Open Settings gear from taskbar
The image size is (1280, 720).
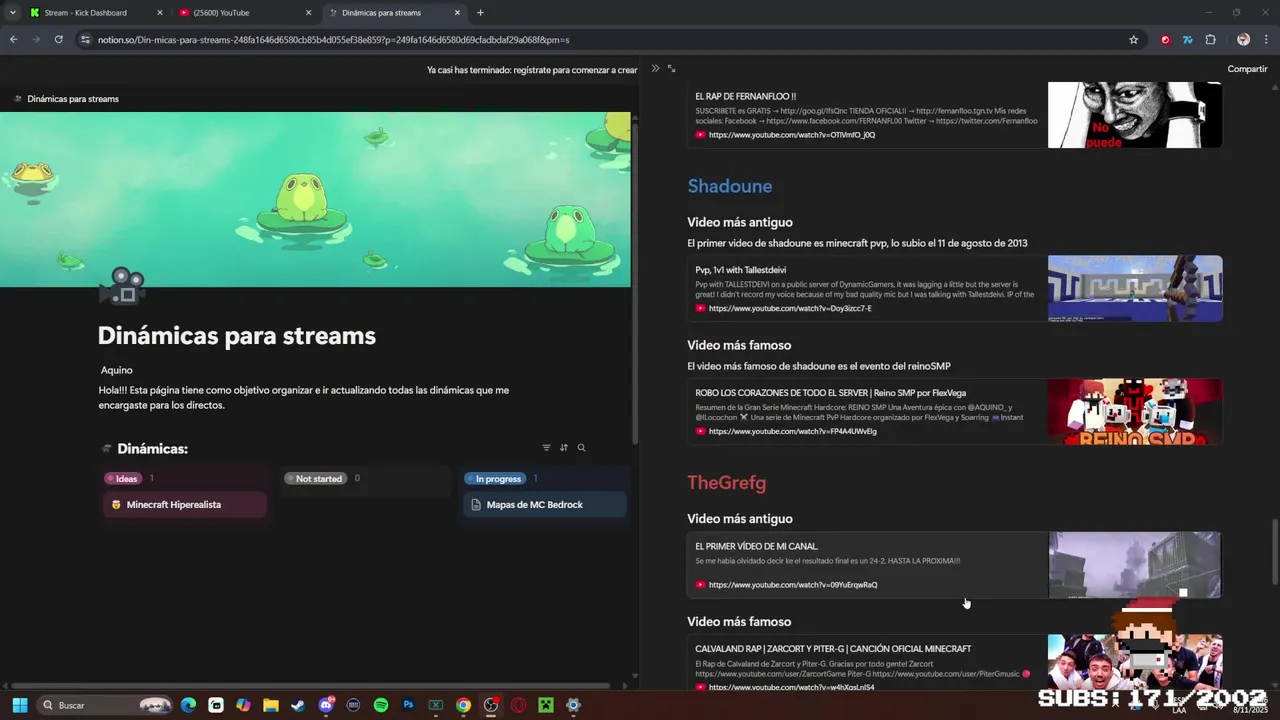tap(573, 705)
